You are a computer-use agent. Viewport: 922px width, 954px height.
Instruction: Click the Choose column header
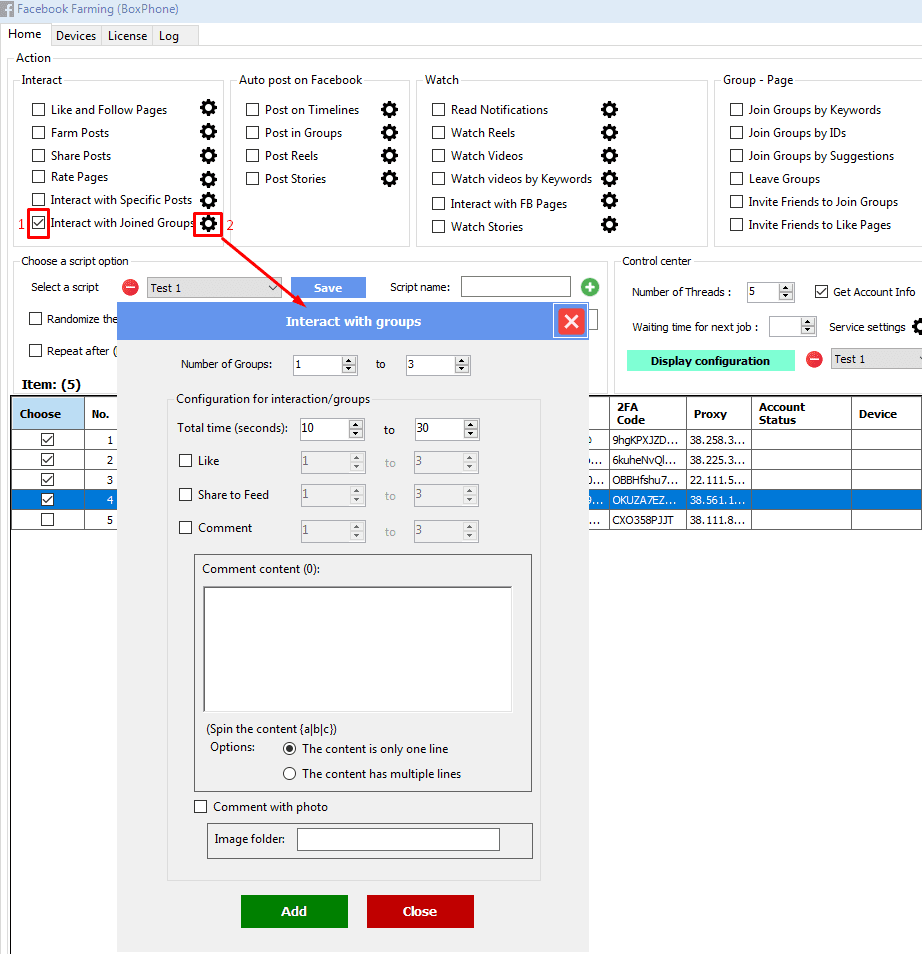48,414
